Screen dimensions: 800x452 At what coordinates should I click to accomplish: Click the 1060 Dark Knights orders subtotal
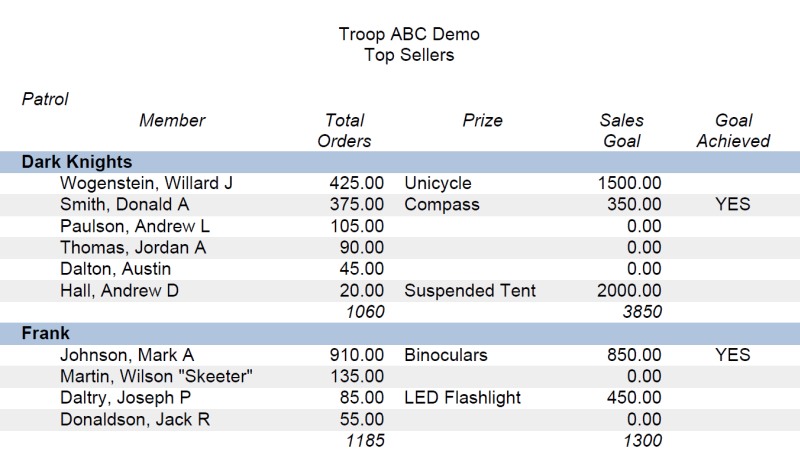click(x=365, y=312)
